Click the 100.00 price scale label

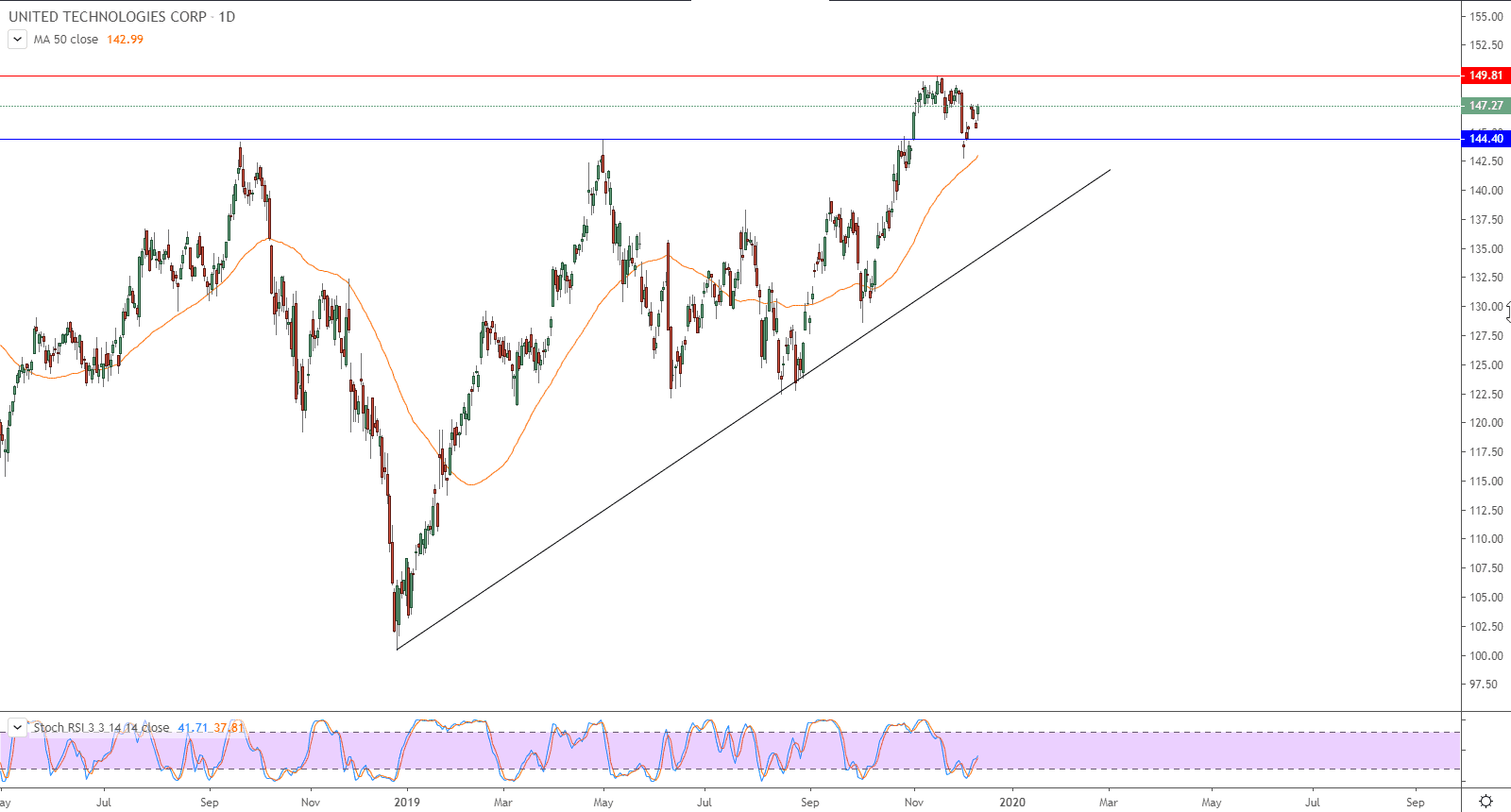pos(1486,656)
